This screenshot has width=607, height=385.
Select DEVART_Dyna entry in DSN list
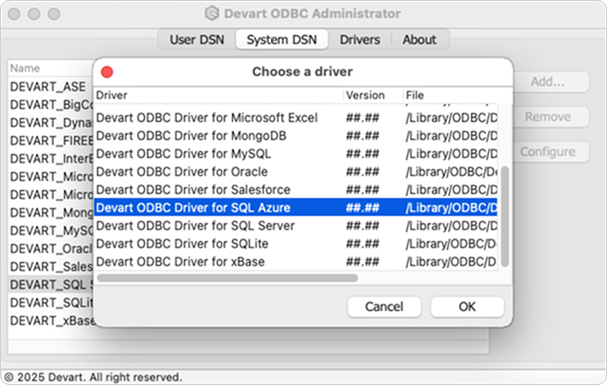tap(51, 123)
